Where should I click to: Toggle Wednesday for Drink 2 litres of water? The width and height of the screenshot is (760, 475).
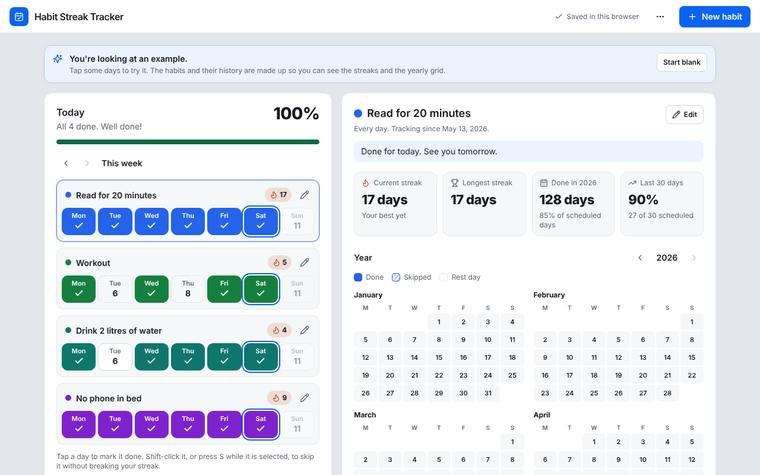tap(152, 357)
